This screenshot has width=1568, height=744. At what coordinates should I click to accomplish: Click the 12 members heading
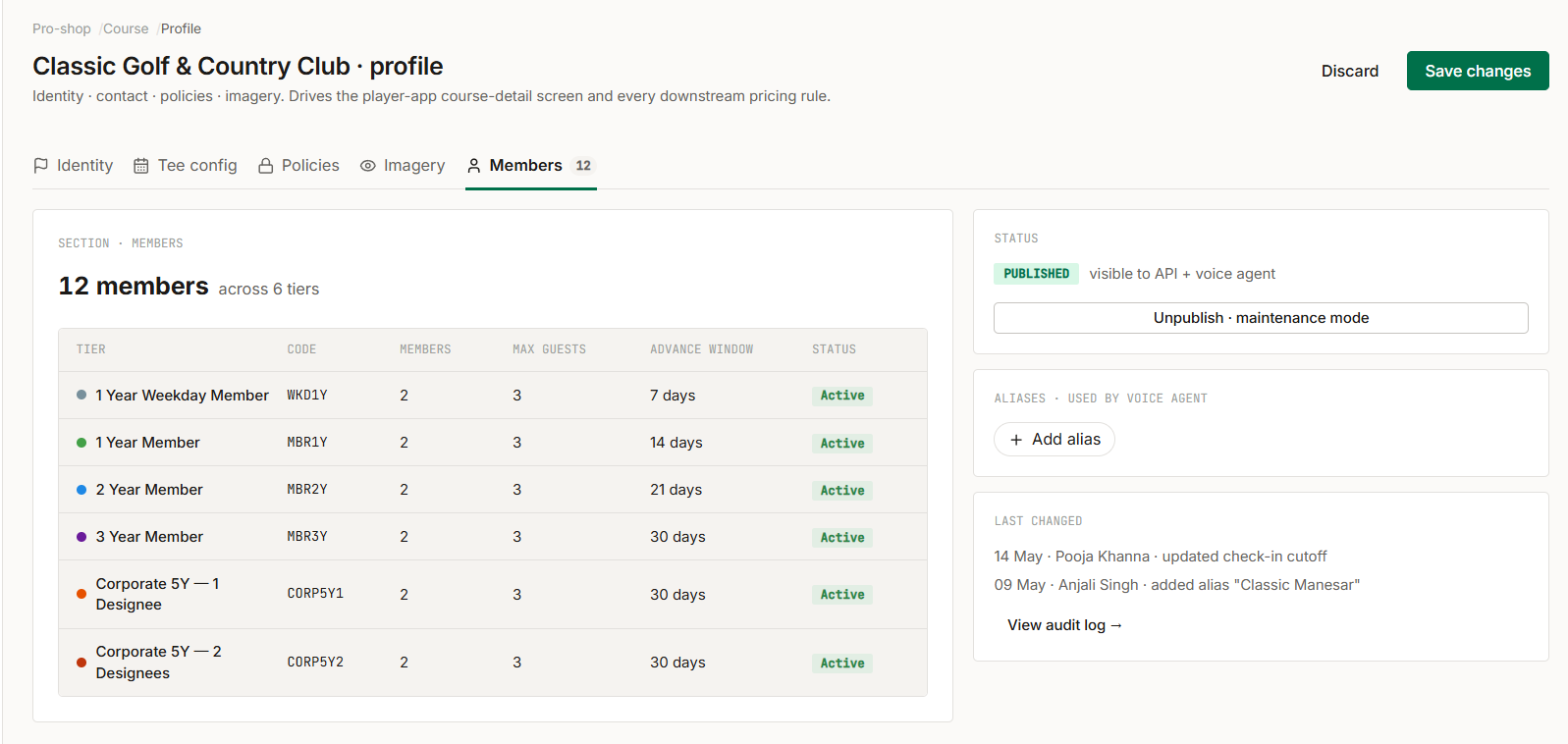click(x=134, y=286)
